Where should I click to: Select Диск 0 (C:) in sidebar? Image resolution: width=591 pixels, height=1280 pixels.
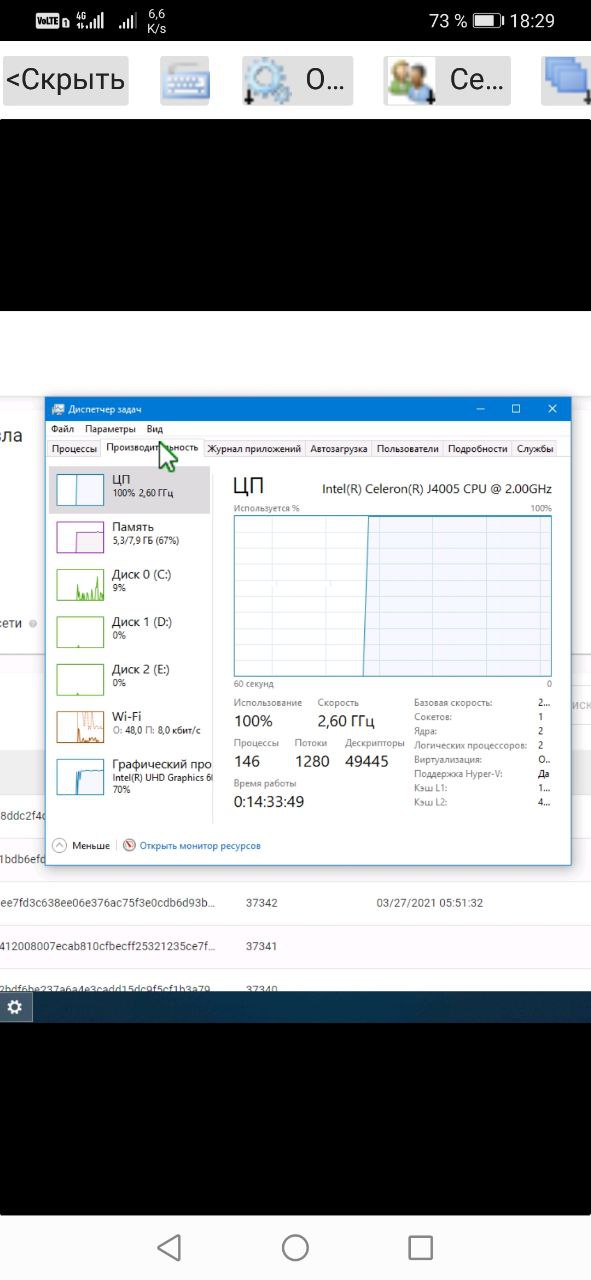(x=130, y=584)
